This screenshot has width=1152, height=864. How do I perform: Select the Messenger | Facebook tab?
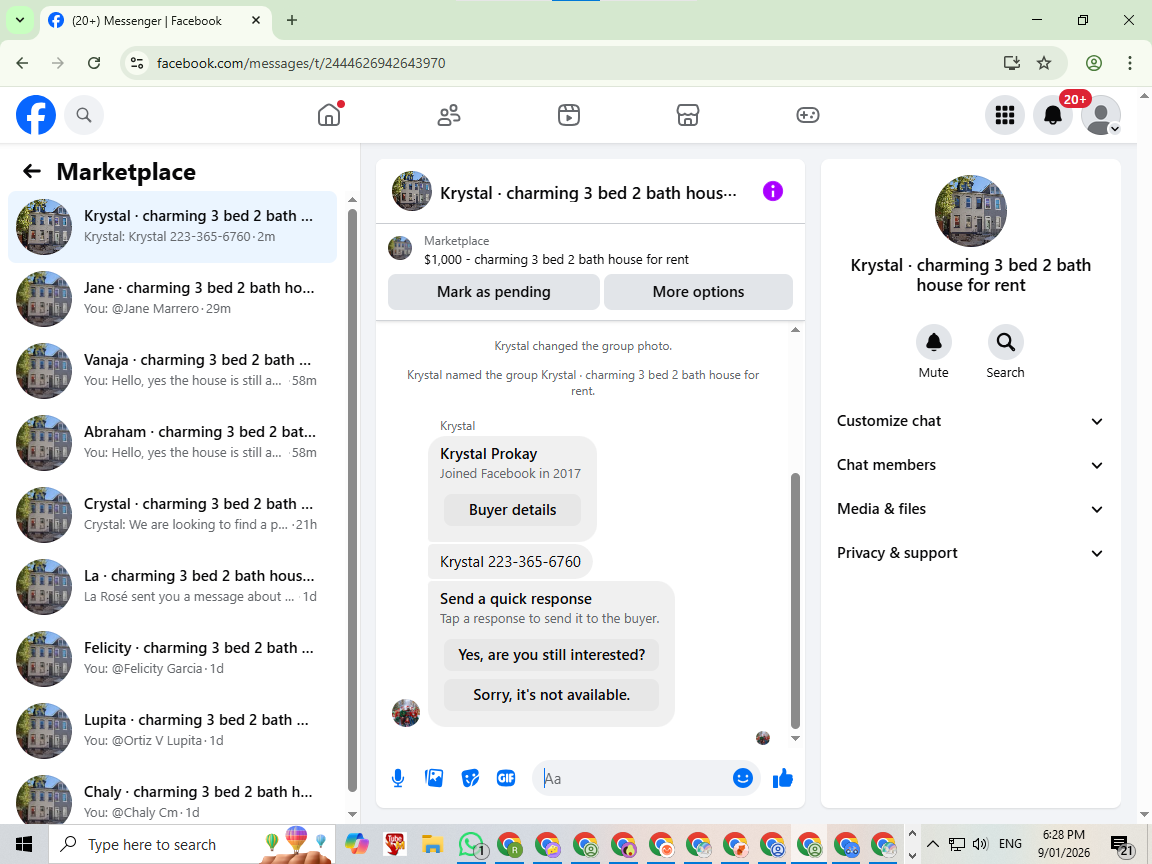coord(147,21)
